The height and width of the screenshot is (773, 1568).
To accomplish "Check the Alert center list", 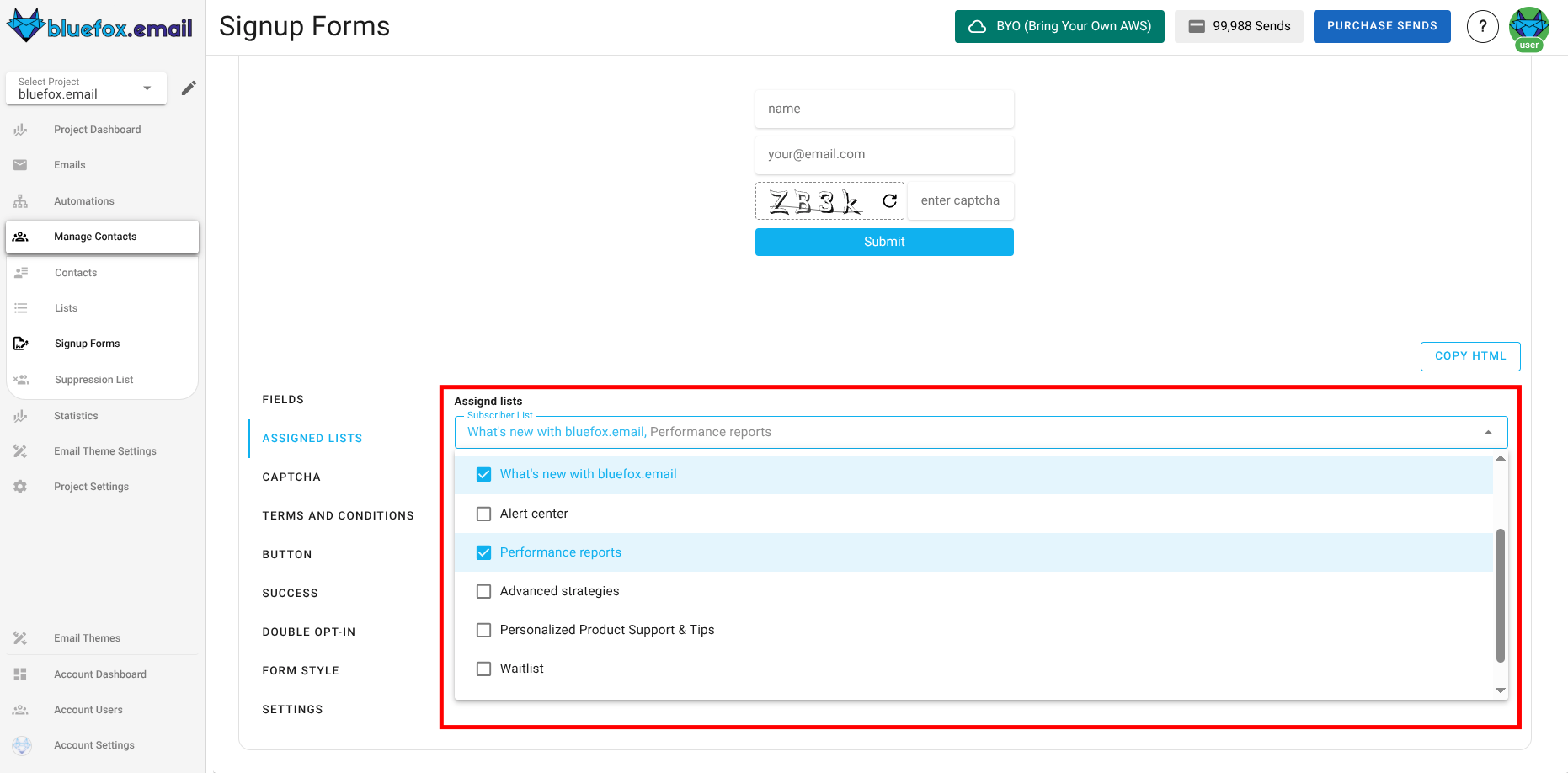I will [x=483, y=514].
